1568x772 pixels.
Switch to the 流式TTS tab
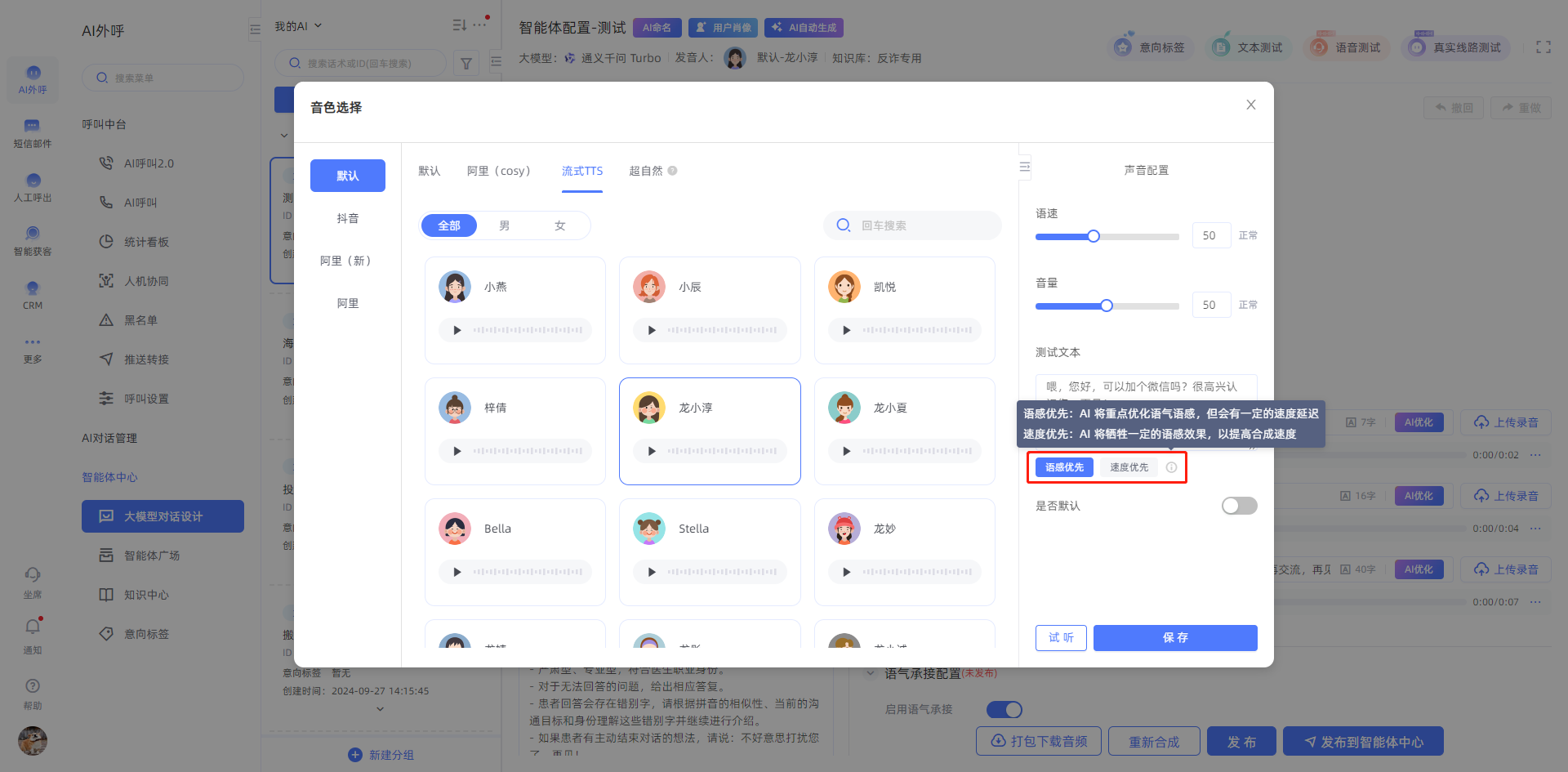[x=582, y=171]
